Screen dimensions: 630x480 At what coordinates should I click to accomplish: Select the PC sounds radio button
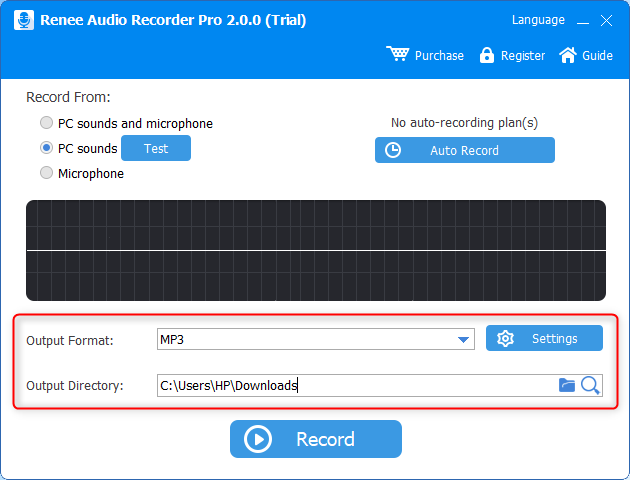[x=46, y=148]
